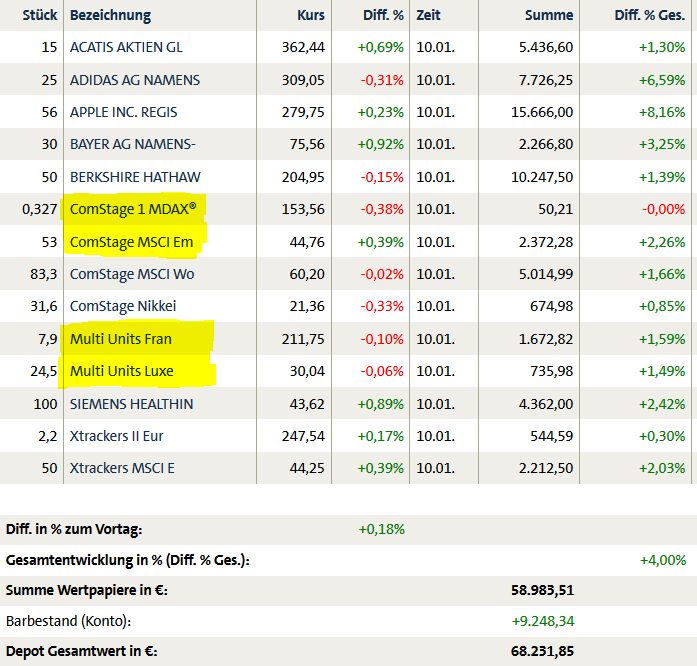Select the quantity 100 cell

tap(45, 404)
